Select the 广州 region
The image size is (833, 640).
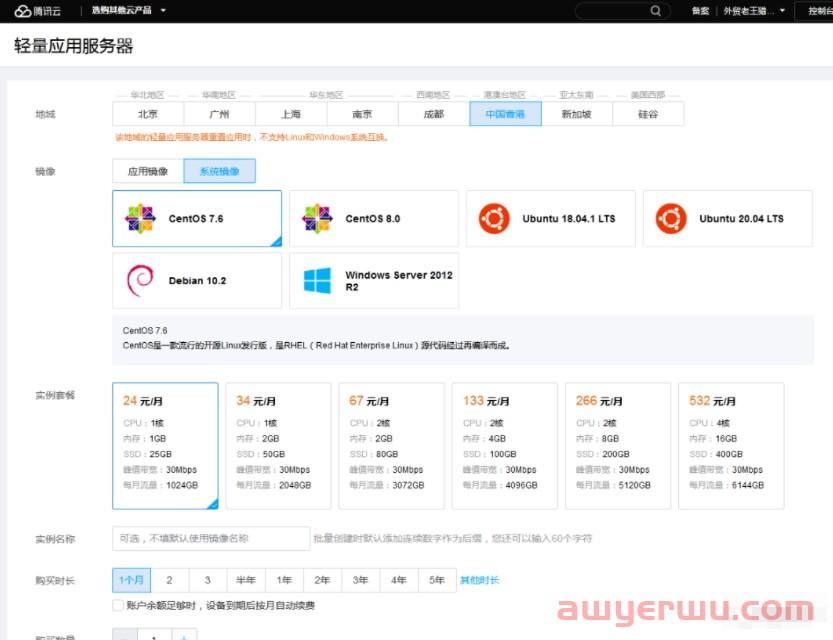219,114
